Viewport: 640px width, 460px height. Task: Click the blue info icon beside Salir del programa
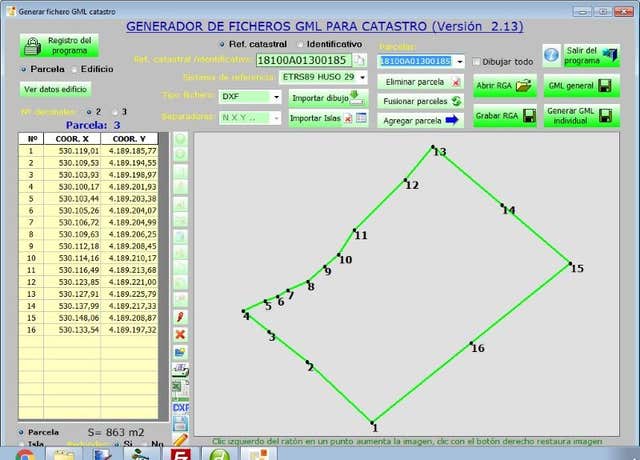(x=551, y=55)
